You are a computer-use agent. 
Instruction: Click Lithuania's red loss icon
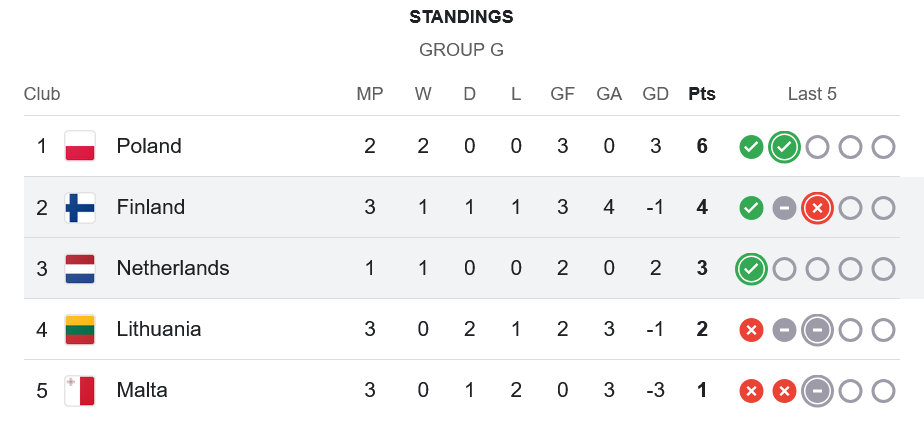[x=751, y=330]
